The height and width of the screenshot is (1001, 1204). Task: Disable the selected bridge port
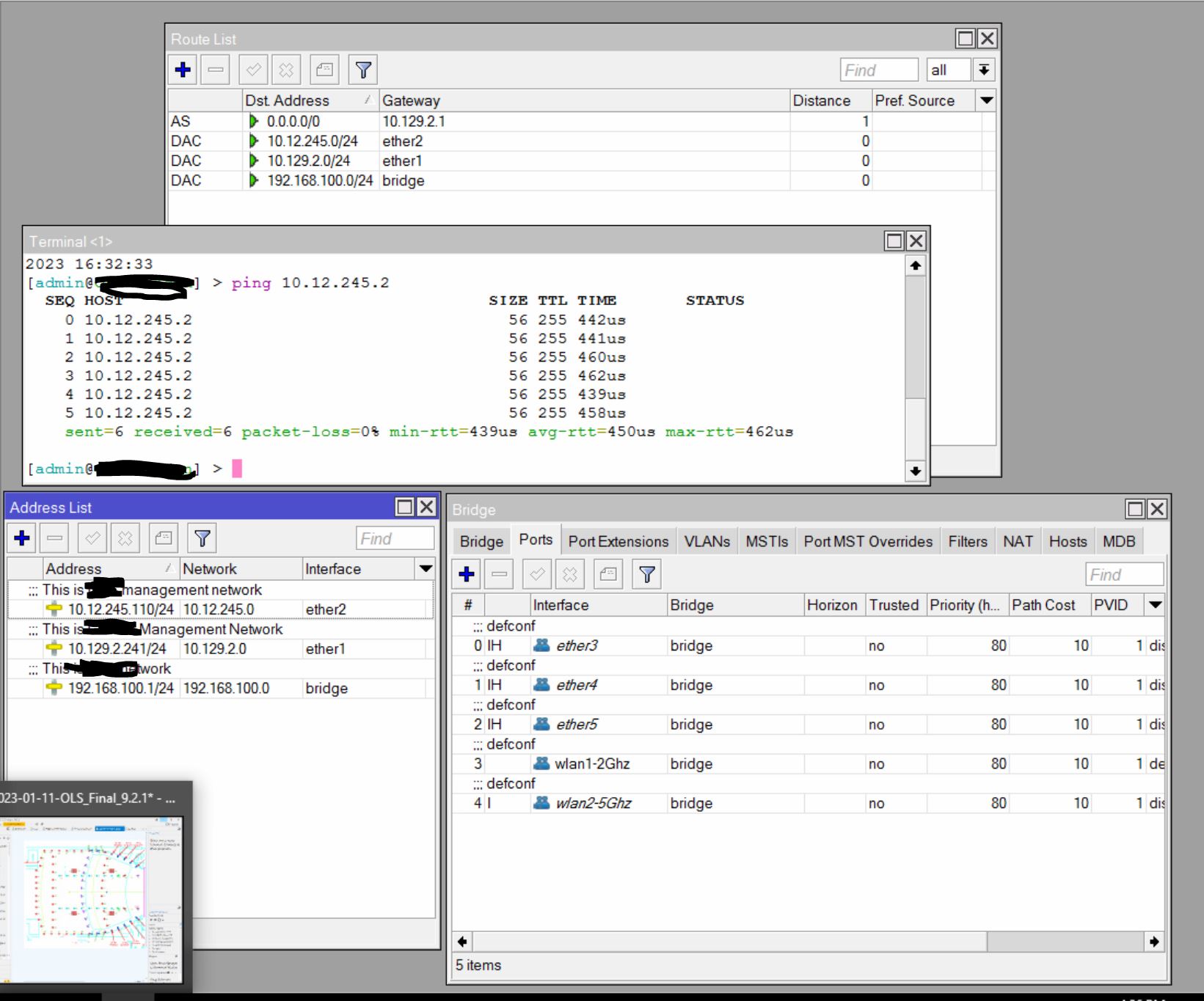point(570,574)
